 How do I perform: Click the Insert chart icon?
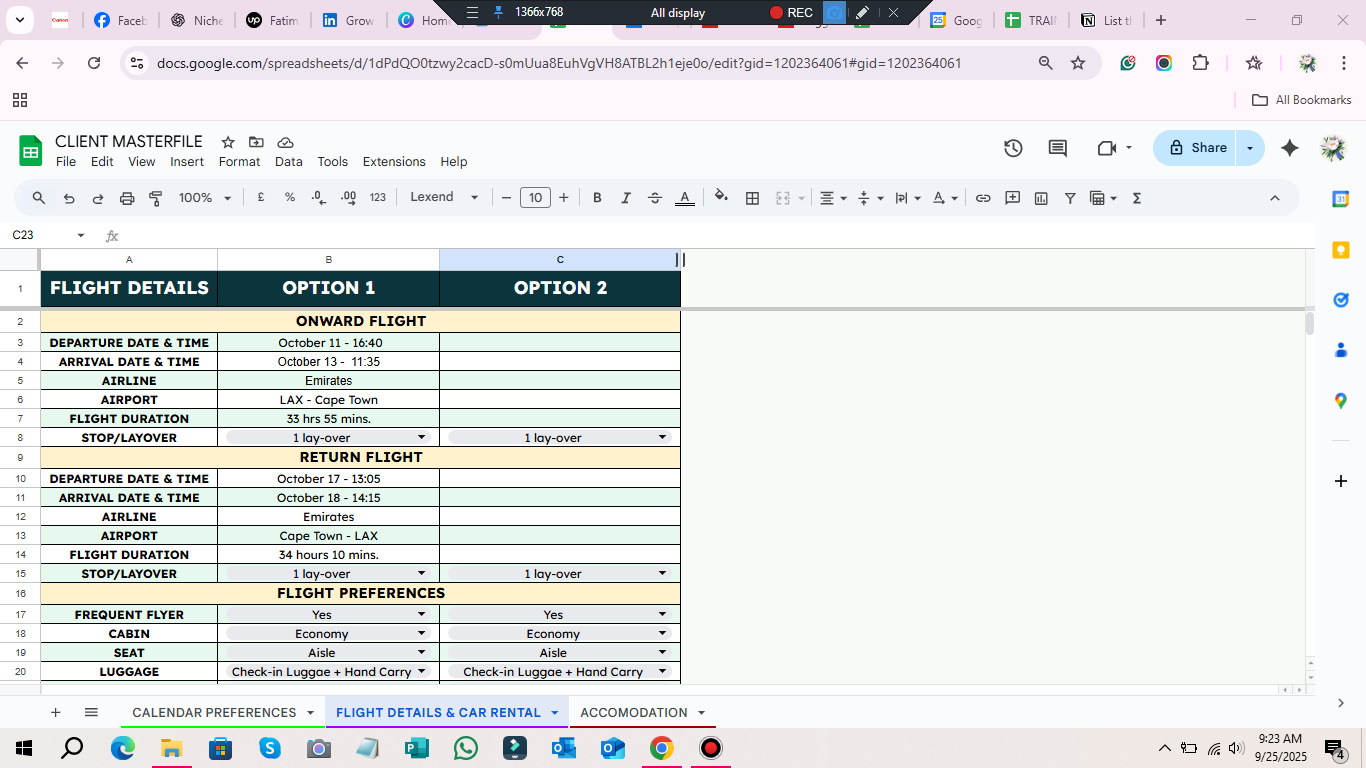pos(1041,198)
